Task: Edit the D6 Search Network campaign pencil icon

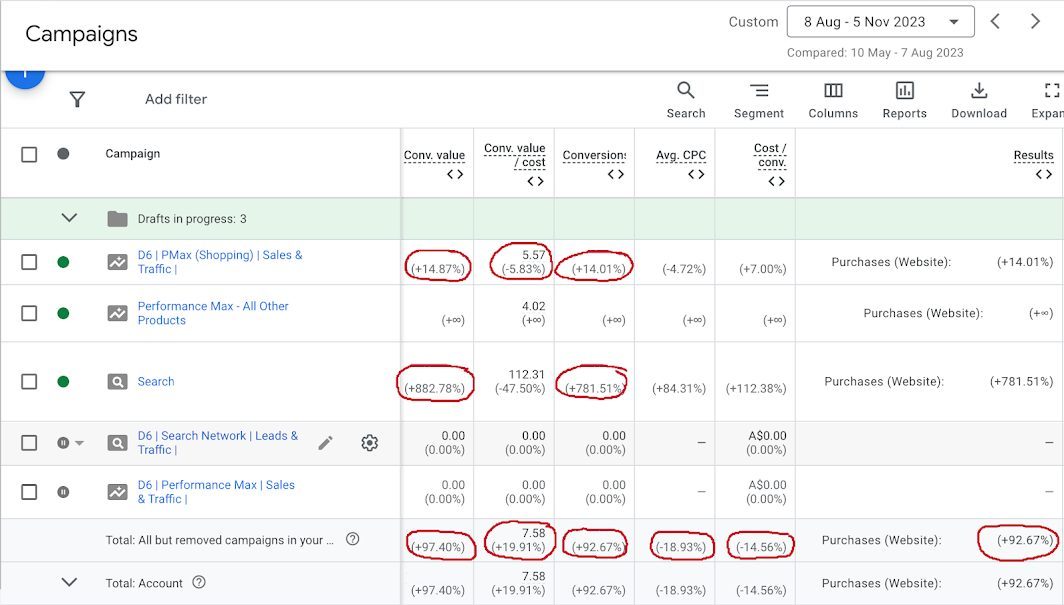Action: [x=325, y=443]
